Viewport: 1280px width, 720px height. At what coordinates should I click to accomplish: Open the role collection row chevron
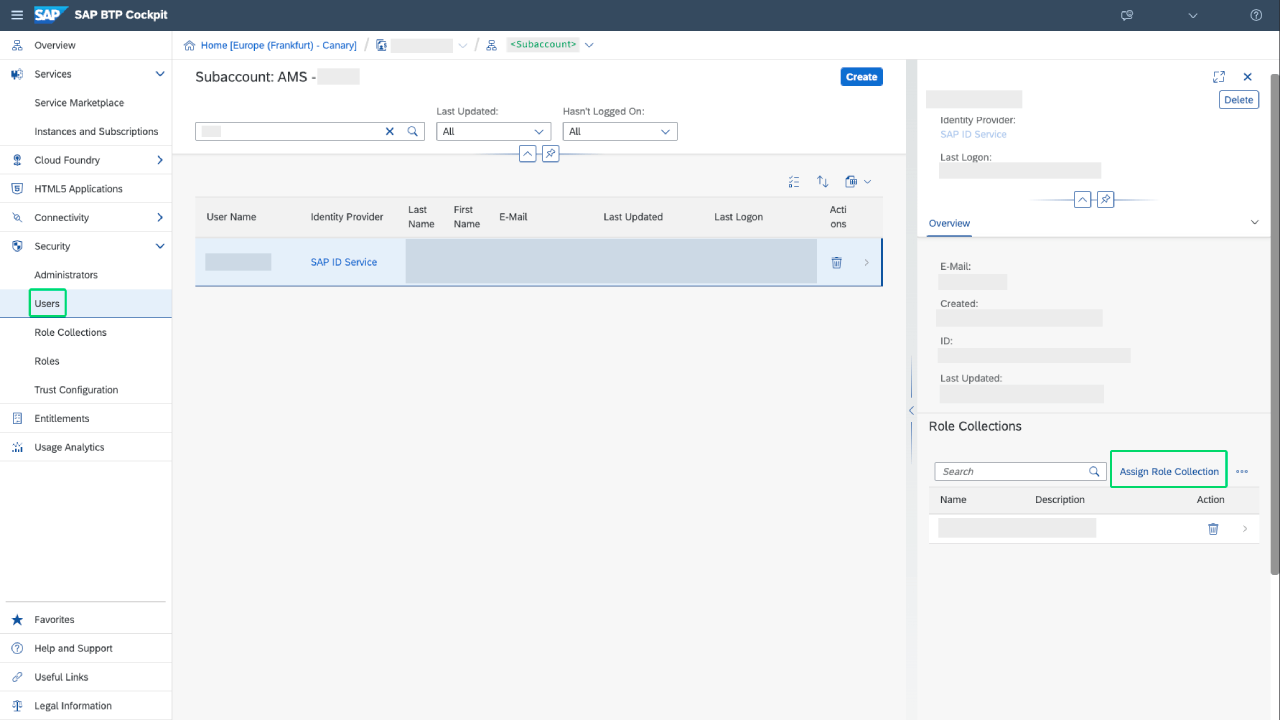coord(1245,529)
